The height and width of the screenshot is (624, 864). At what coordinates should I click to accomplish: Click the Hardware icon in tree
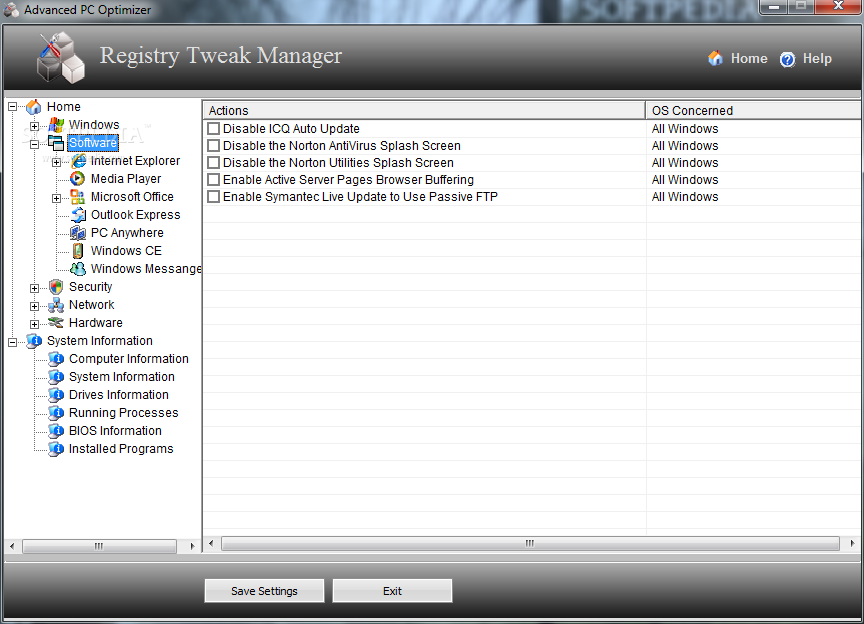point(56,322)
